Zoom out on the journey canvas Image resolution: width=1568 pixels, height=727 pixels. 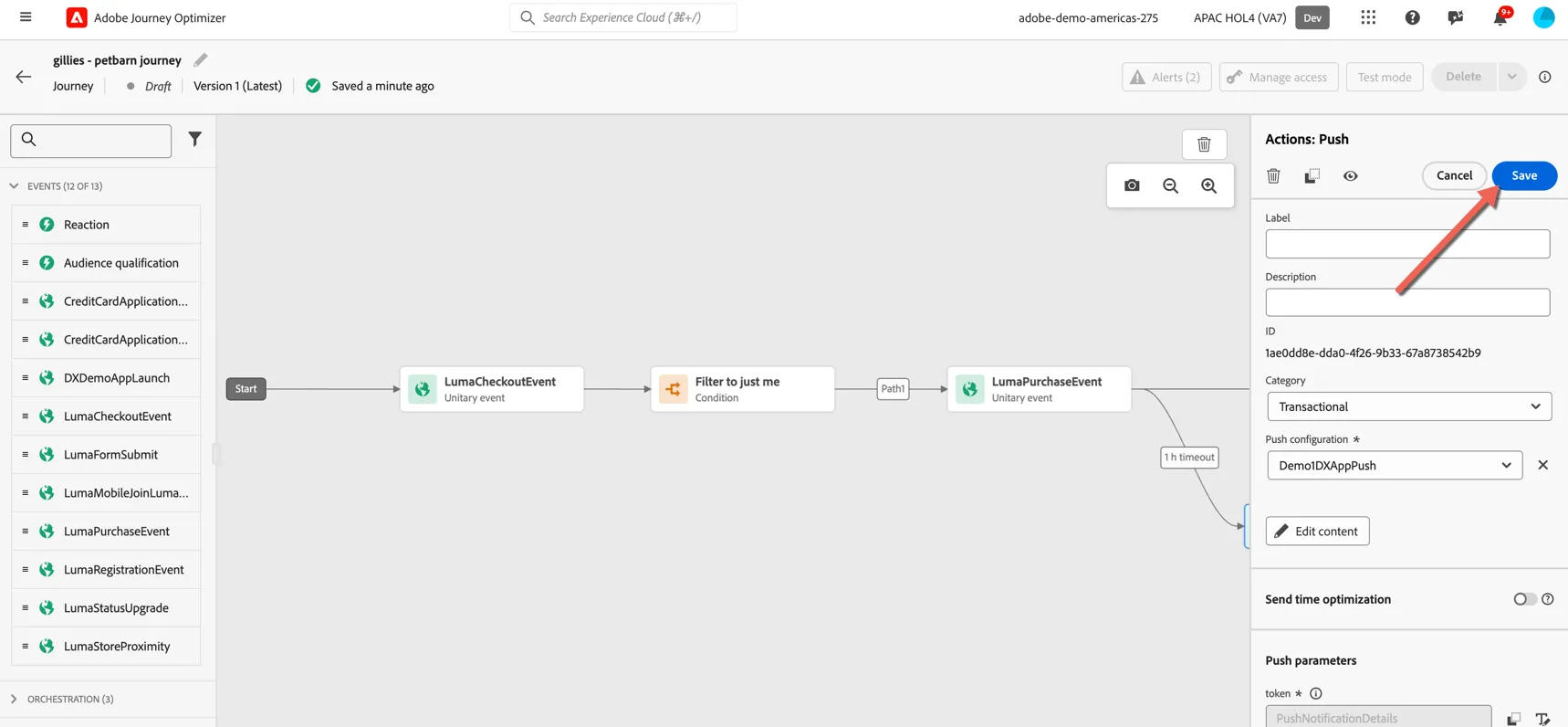point(1170,185)
